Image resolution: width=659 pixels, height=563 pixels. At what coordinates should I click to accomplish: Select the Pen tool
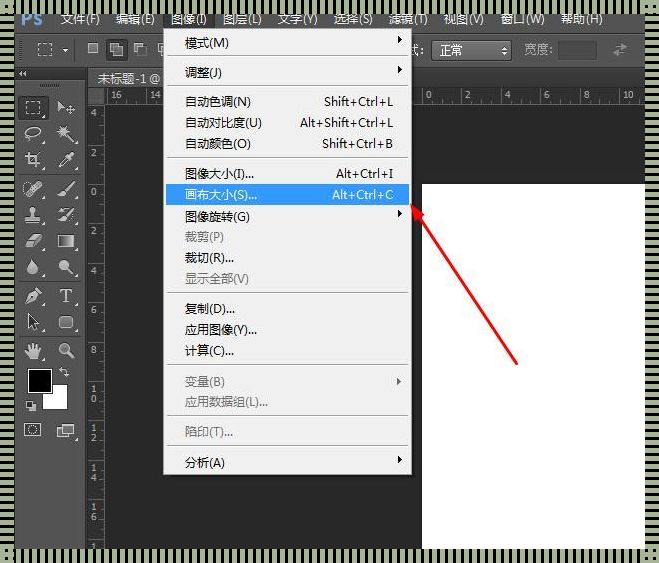coord(33,296)
